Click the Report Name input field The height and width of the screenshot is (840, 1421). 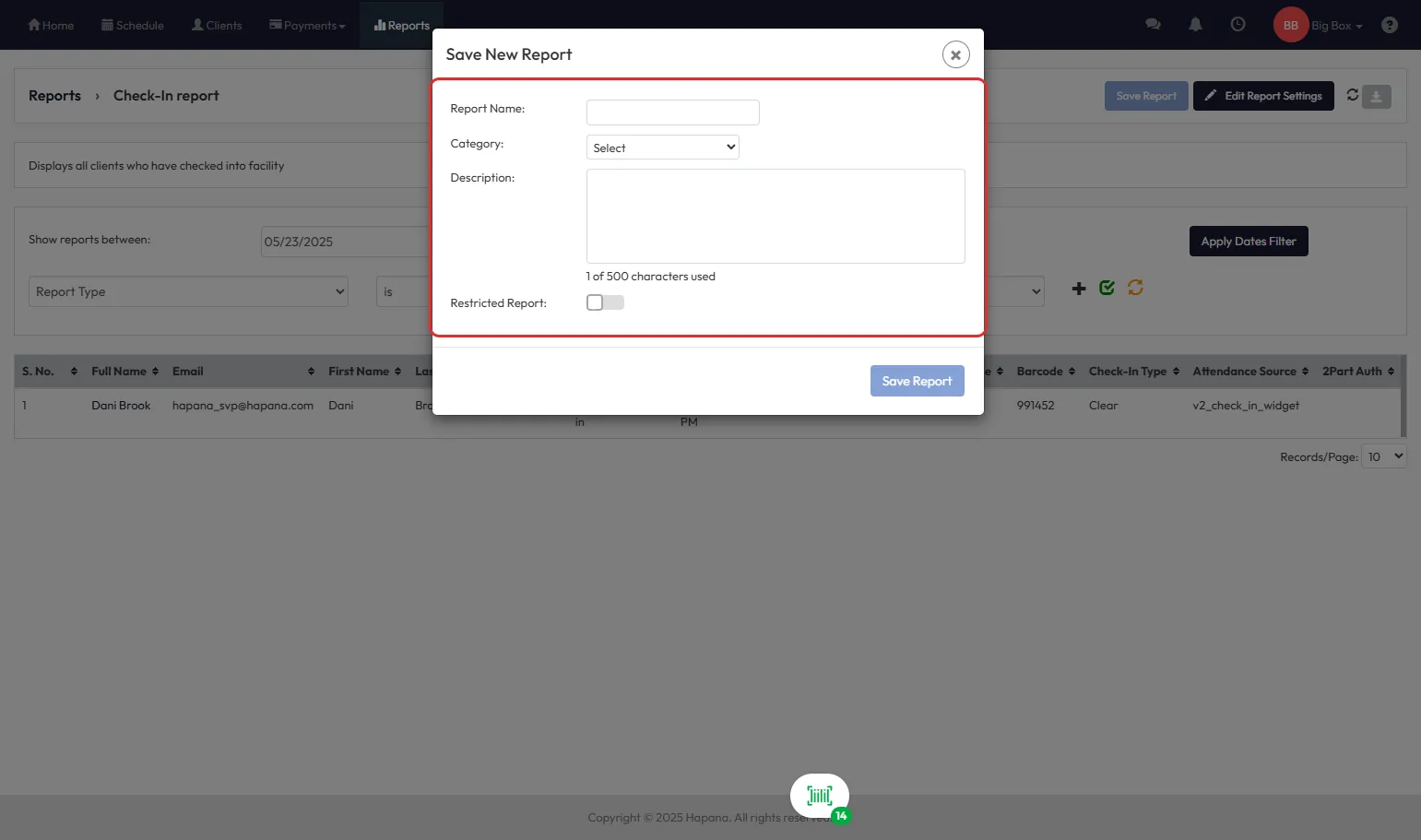click(672, 112)
